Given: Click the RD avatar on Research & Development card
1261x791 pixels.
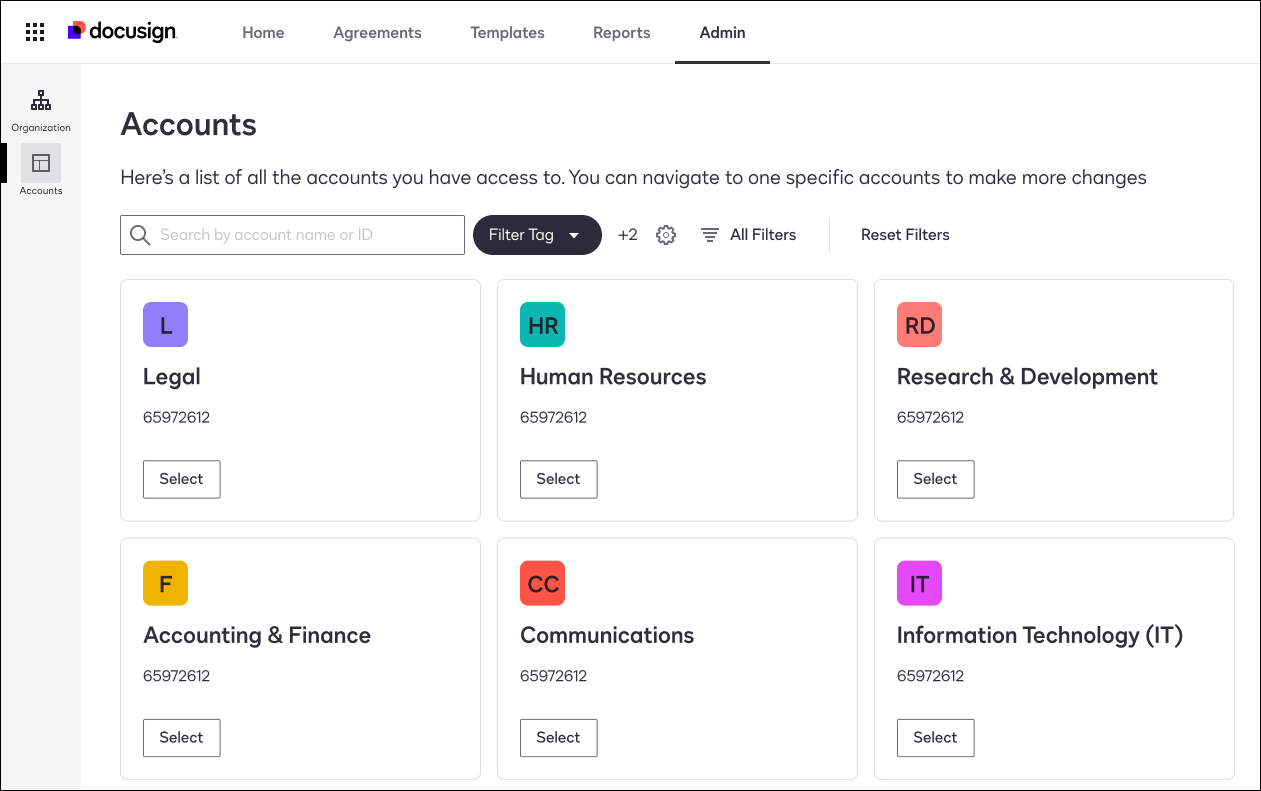Looking at the screenshot, I should 919,324.
